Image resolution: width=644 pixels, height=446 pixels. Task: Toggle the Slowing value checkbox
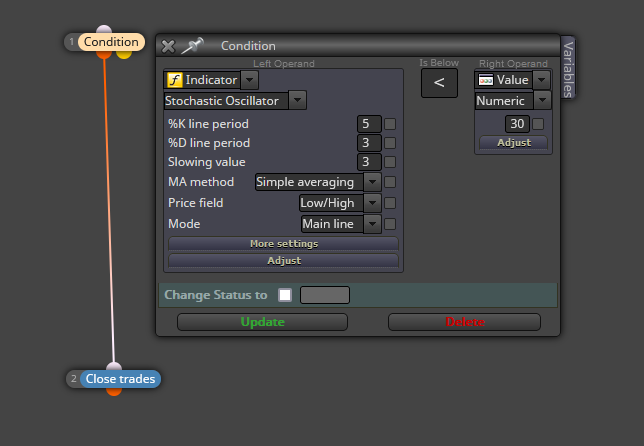[390, 162]
